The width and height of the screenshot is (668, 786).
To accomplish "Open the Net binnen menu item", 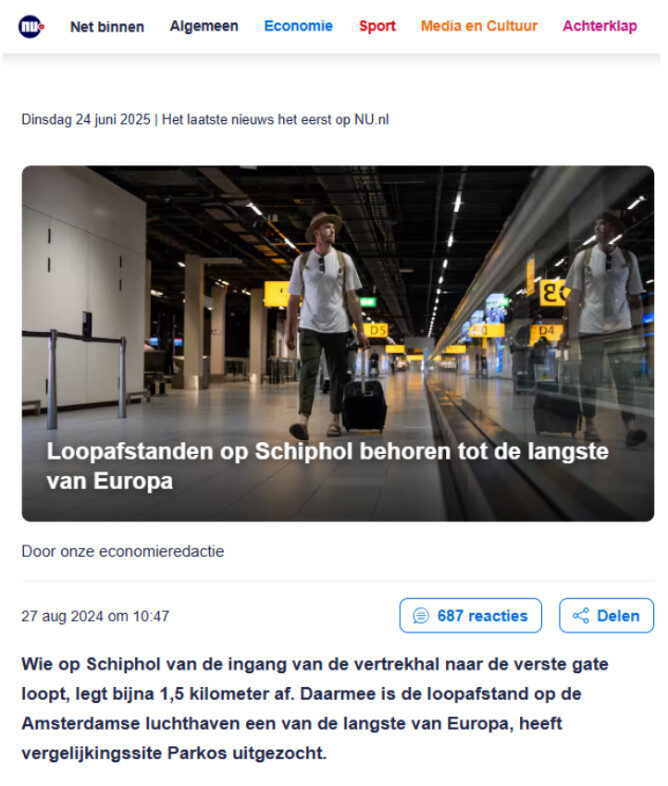I will [x=107, y=27].
